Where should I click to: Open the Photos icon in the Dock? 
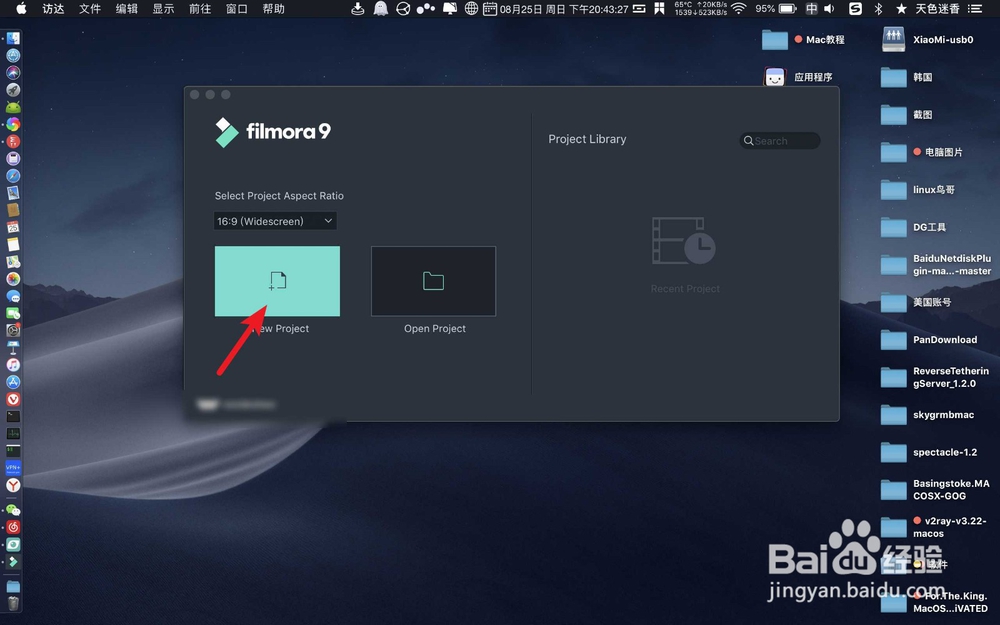click(x=13, y=279)
